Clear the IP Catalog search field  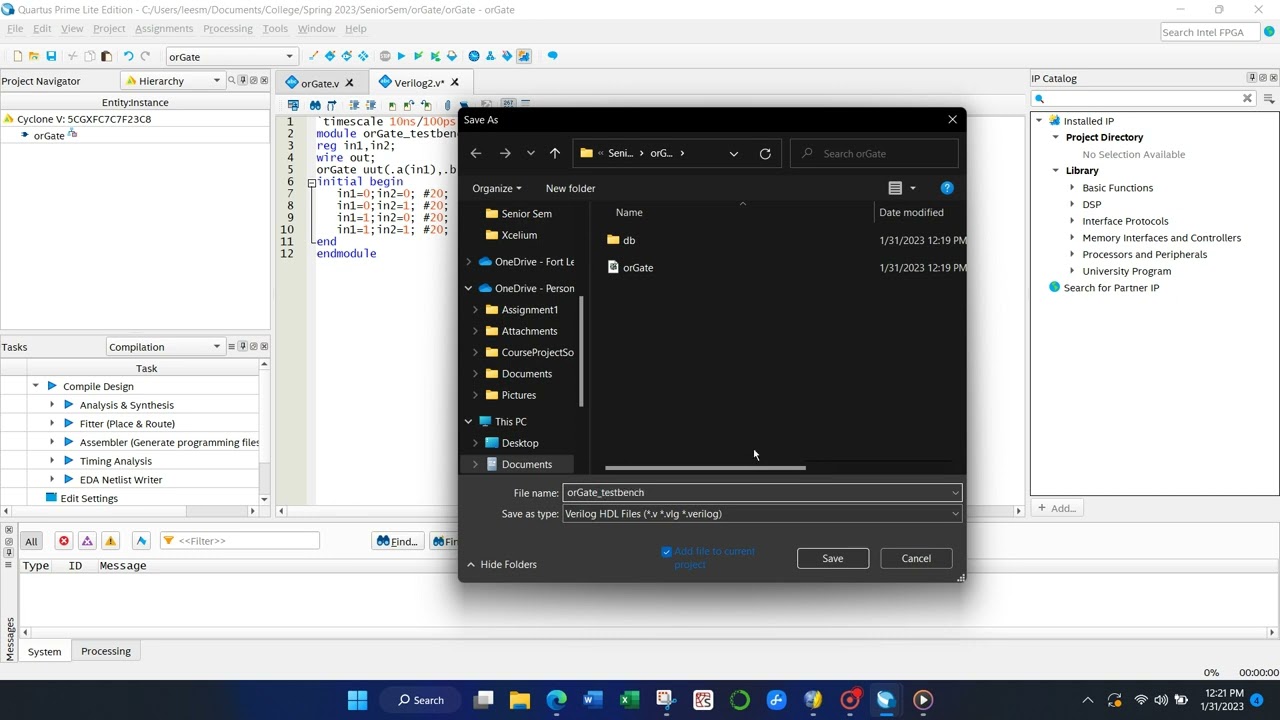(1247, 98)
